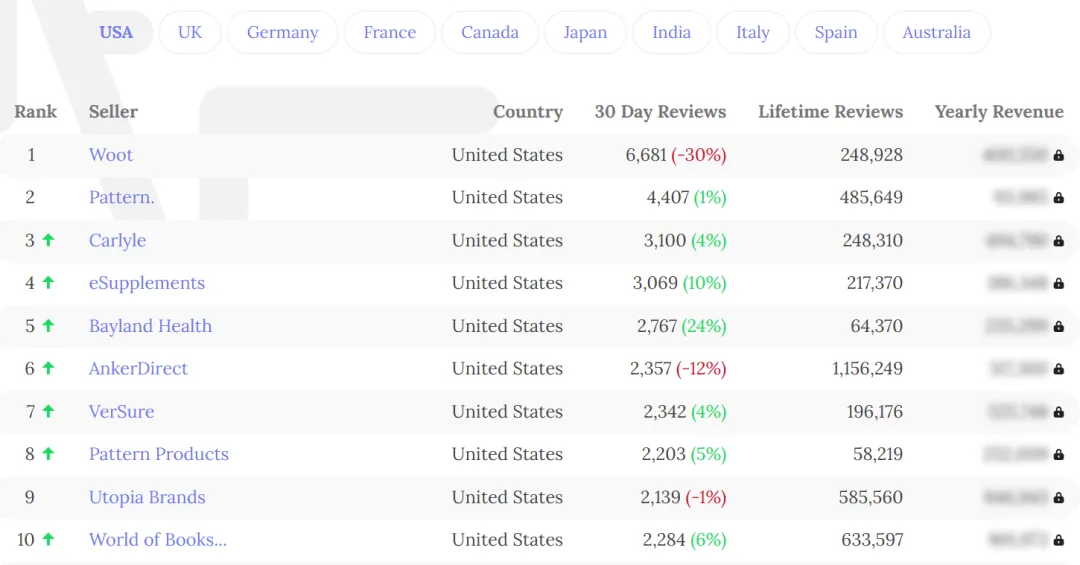Click the green up arrow beside eSupplements' rank
This screenshot has height=565, width=1080.
(48, 283)
